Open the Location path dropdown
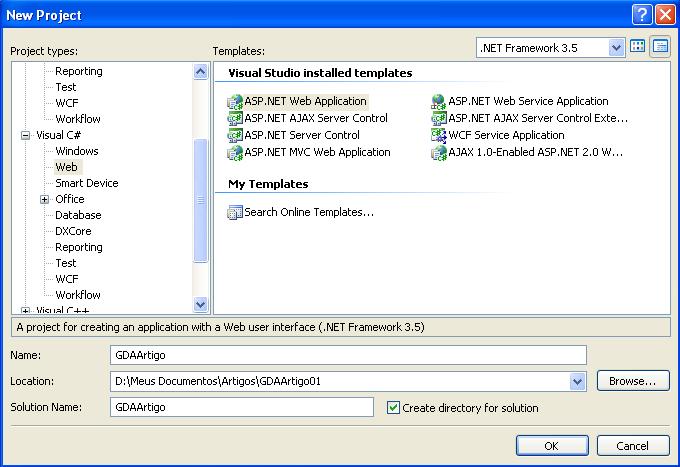 tap(577, 381)
